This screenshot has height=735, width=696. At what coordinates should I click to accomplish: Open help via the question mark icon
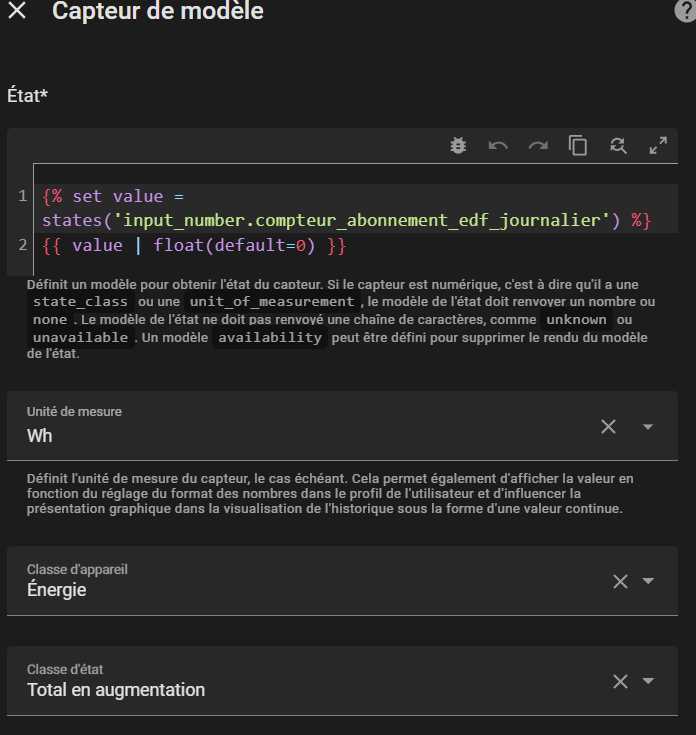pos(685,11)
